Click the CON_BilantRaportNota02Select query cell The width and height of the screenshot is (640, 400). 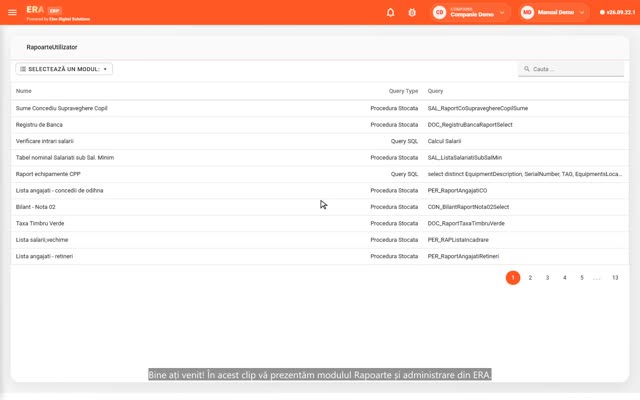pos(468,207)
